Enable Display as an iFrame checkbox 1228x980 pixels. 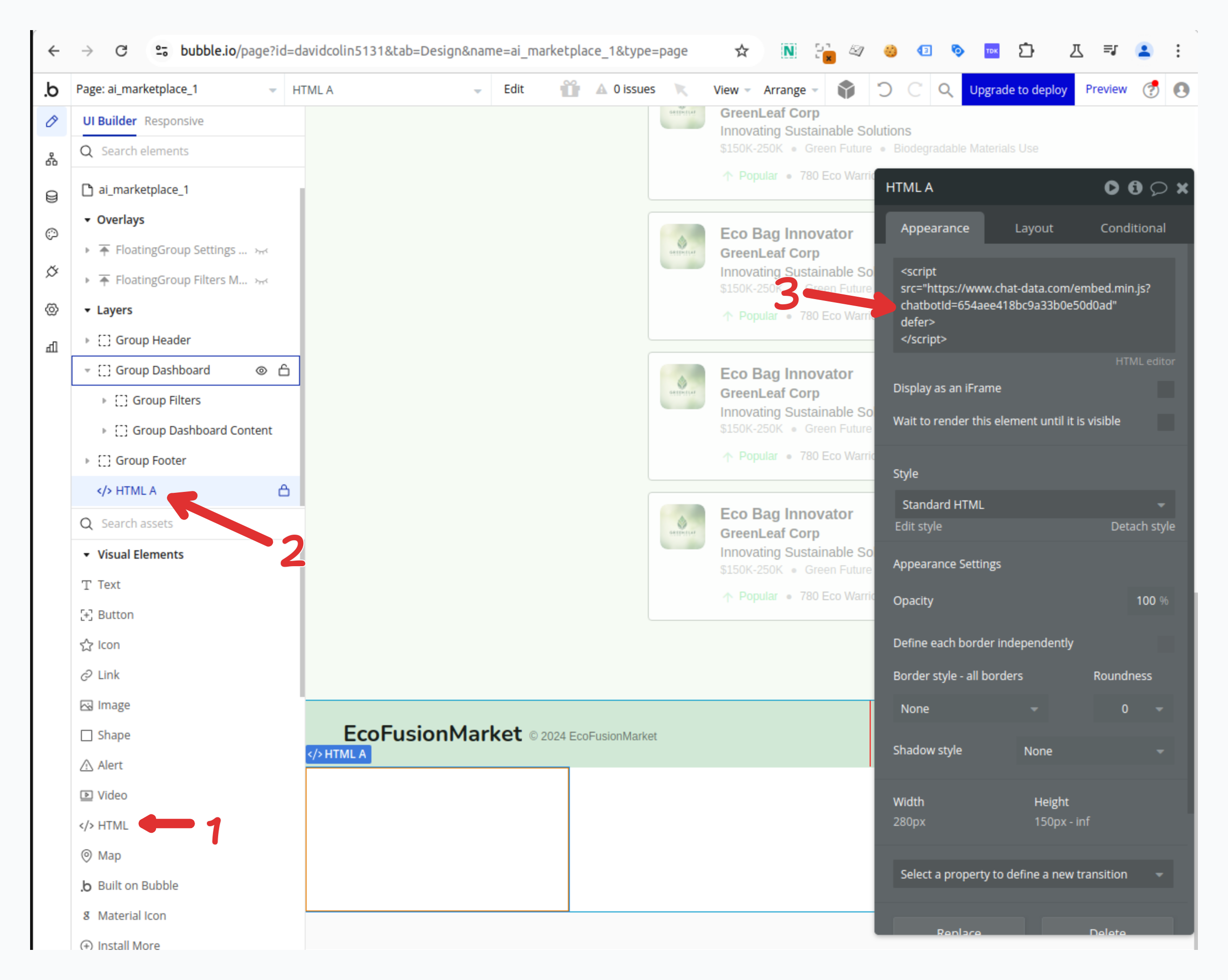tap(1165, 389)
